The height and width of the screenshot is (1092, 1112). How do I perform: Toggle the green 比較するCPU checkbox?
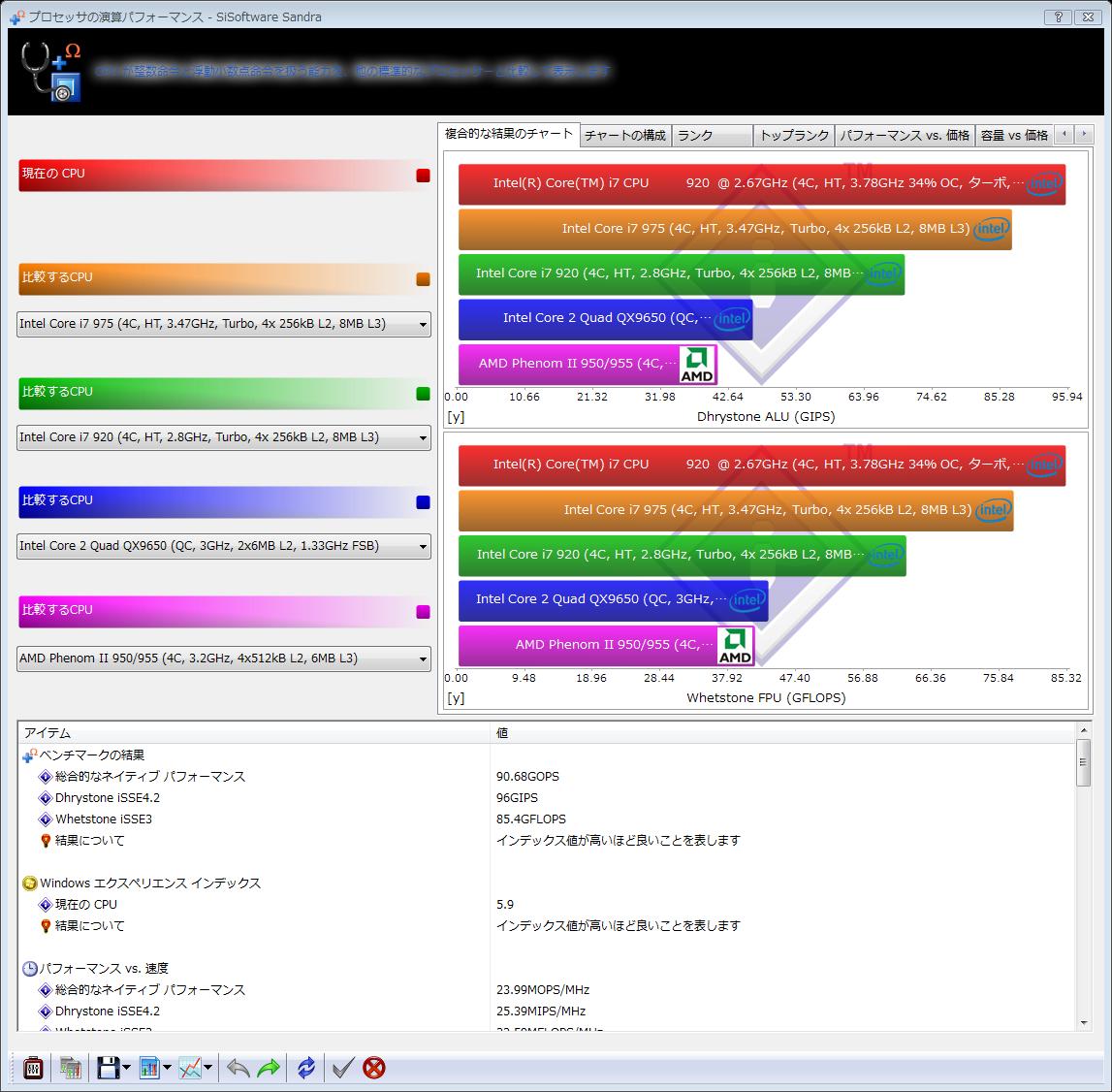(424, 393)
